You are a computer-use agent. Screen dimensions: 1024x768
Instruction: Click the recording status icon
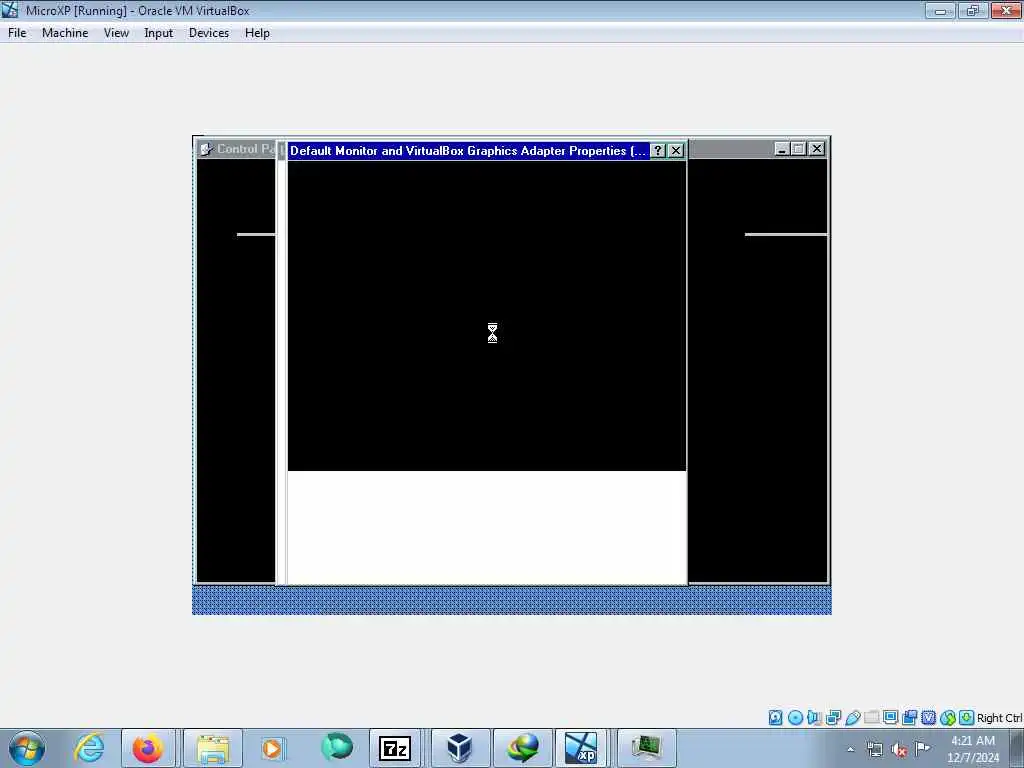pos(910,718)
